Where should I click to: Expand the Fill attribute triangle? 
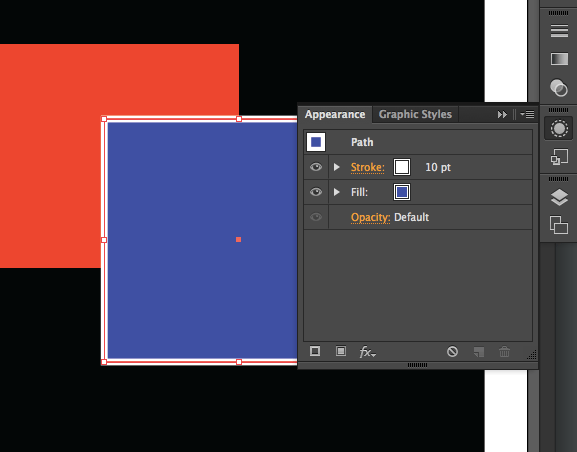tap(336, 192)
